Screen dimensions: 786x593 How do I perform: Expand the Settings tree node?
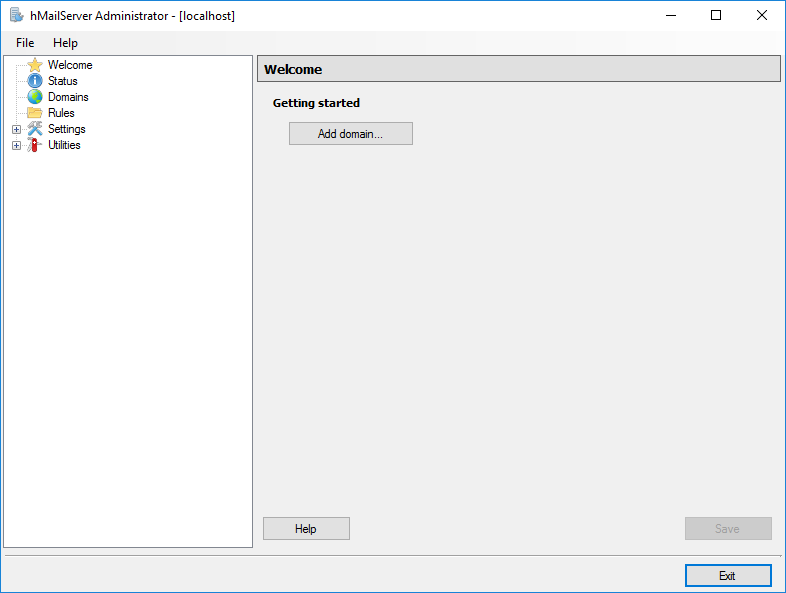coord(17,129)
